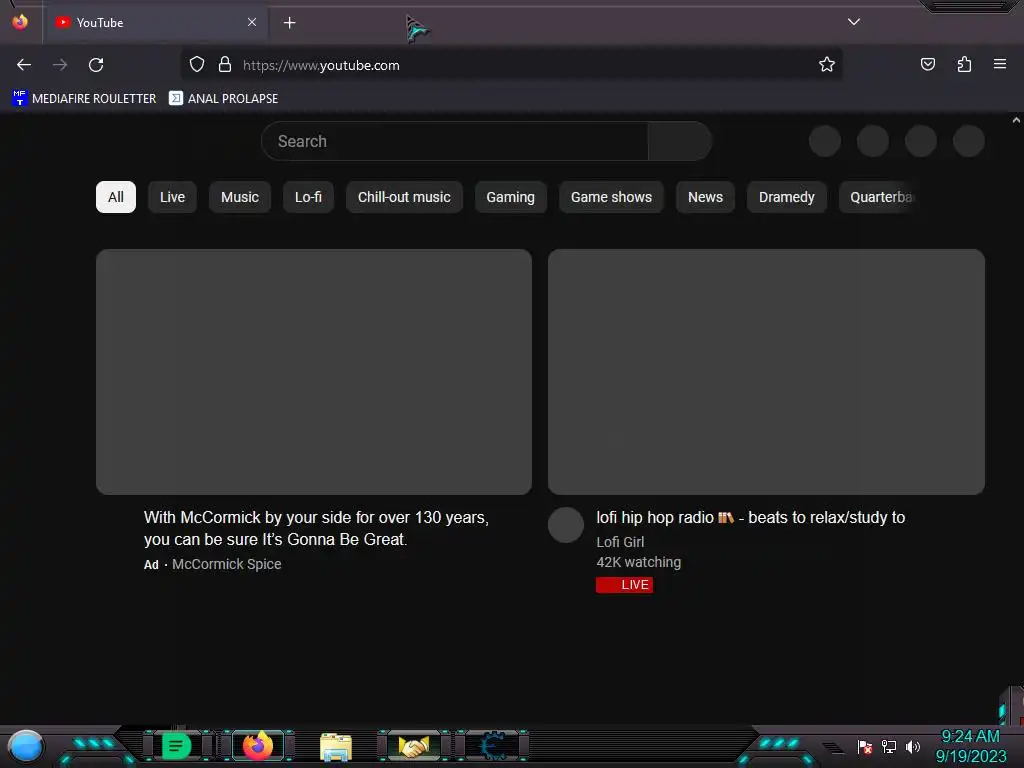Viewport: 1024px width, 768px height.
Task: Select the Dramedy filter chip
Action: [786, 197]
